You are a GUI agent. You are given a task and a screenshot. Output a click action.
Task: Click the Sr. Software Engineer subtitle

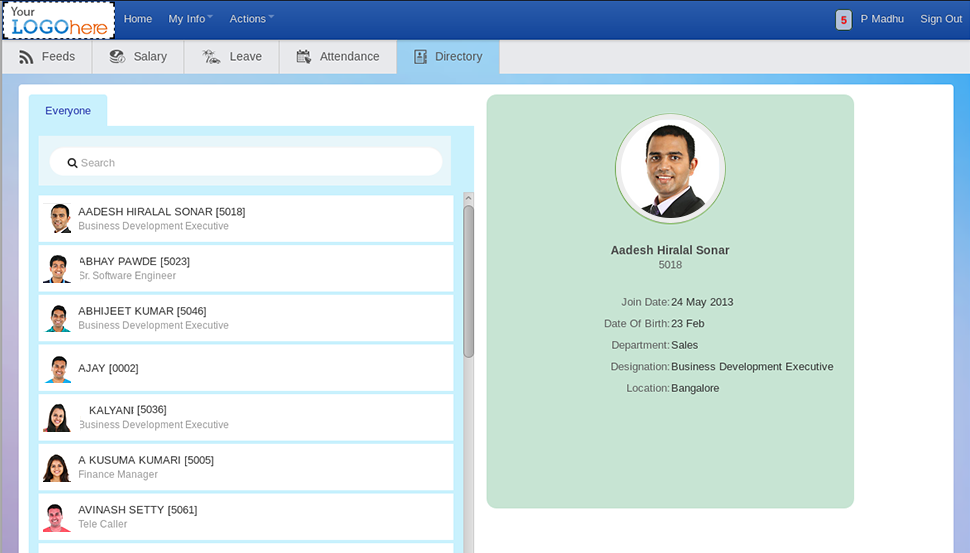(x=127, y=276)
